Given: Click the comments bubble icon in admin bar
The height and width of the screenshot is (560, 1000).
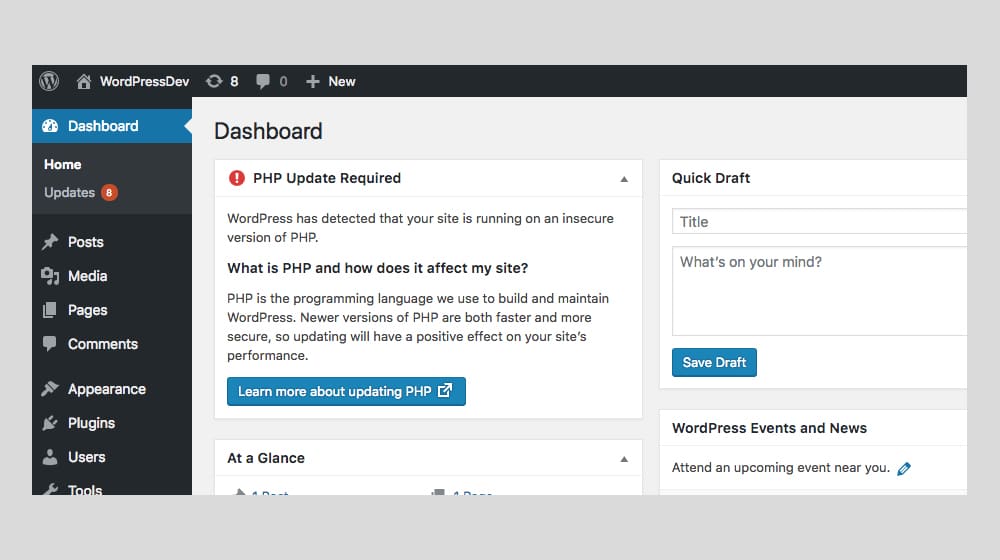Looking at the screenshot, I should tap(262, 82).
